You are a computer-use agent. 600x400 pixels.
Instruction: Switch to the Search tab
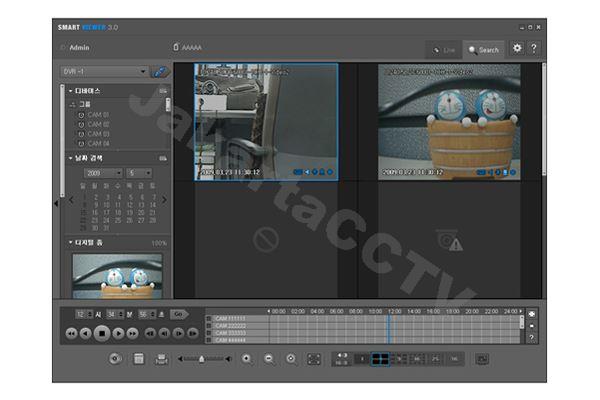483,49
